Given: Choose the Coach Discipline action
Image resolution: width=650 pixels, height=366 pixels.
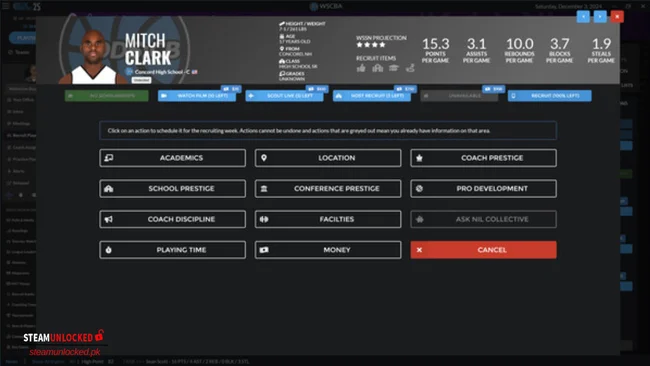Looking at the screenshot, I should (x=172, y=219).
